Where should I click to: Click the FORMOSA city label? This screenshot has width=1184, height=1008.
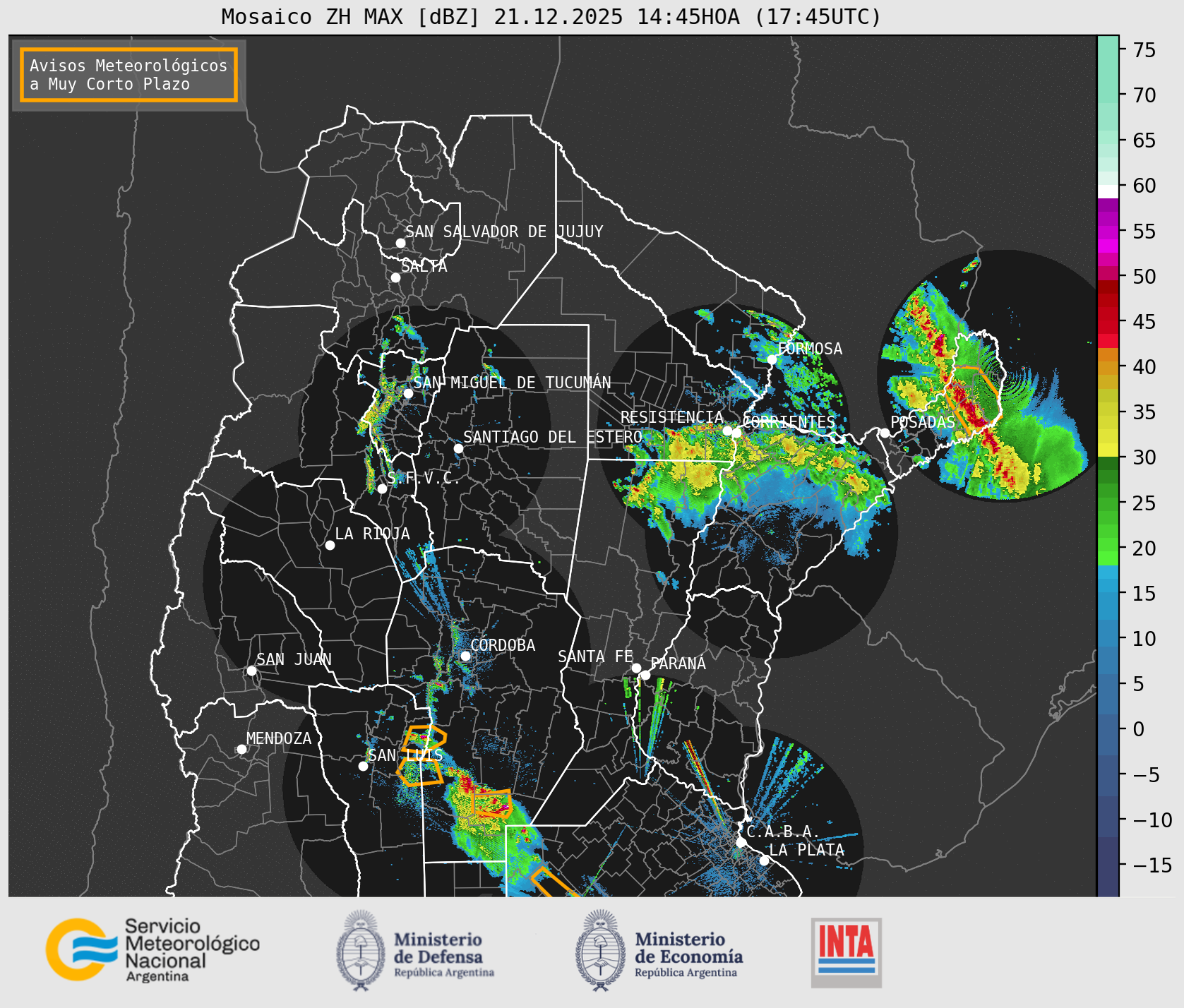click(x=810, y=349)
